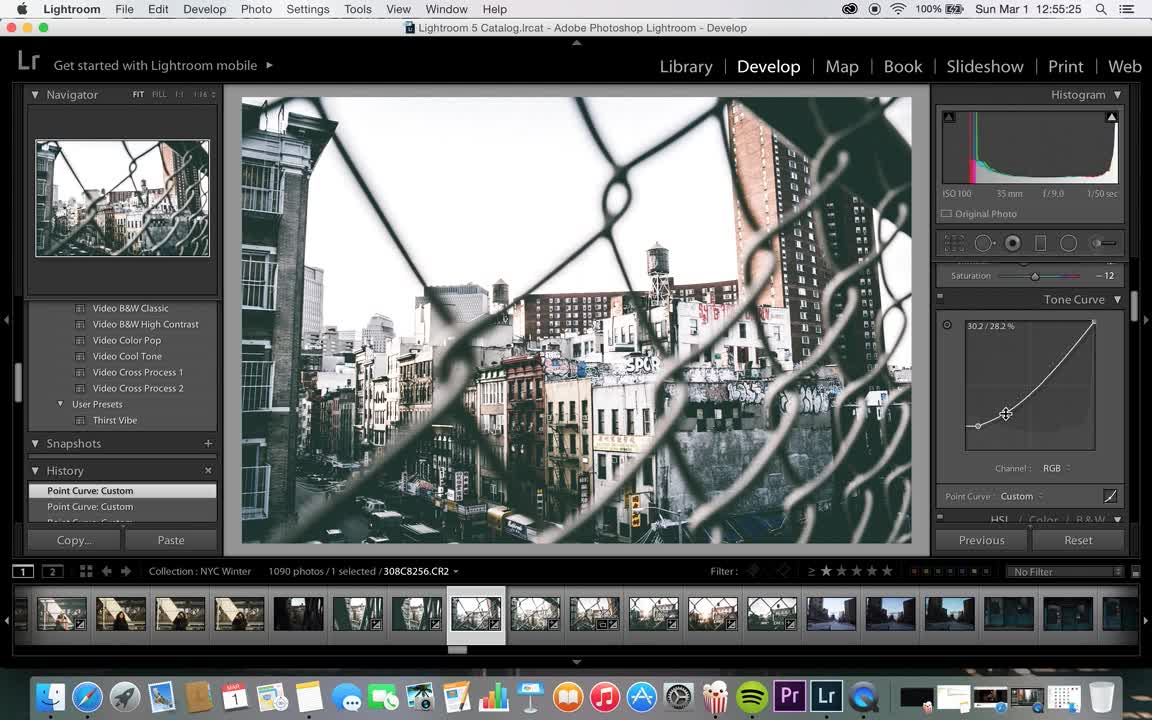Collapse the Tone Curve panel
The width and height of the screenshot is (1152, 720).
click(x=1117, y=300)
